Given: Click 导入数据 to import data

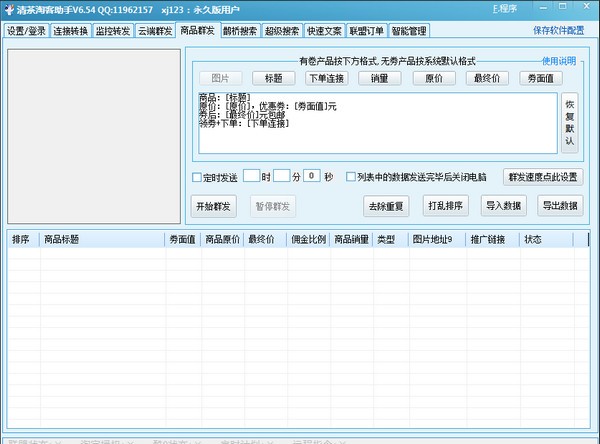Looking at the screenshot, I should point(504,207).
